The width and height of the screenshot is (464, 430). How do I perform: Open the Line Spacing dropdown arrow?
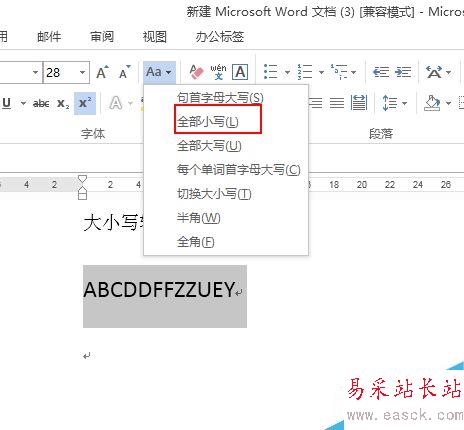pos(405,103)
